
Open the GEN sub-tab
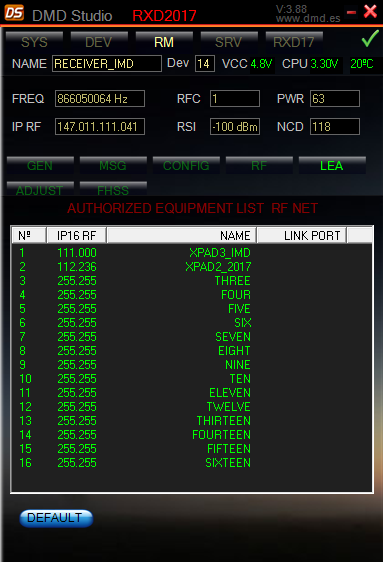tap(40, 166)
